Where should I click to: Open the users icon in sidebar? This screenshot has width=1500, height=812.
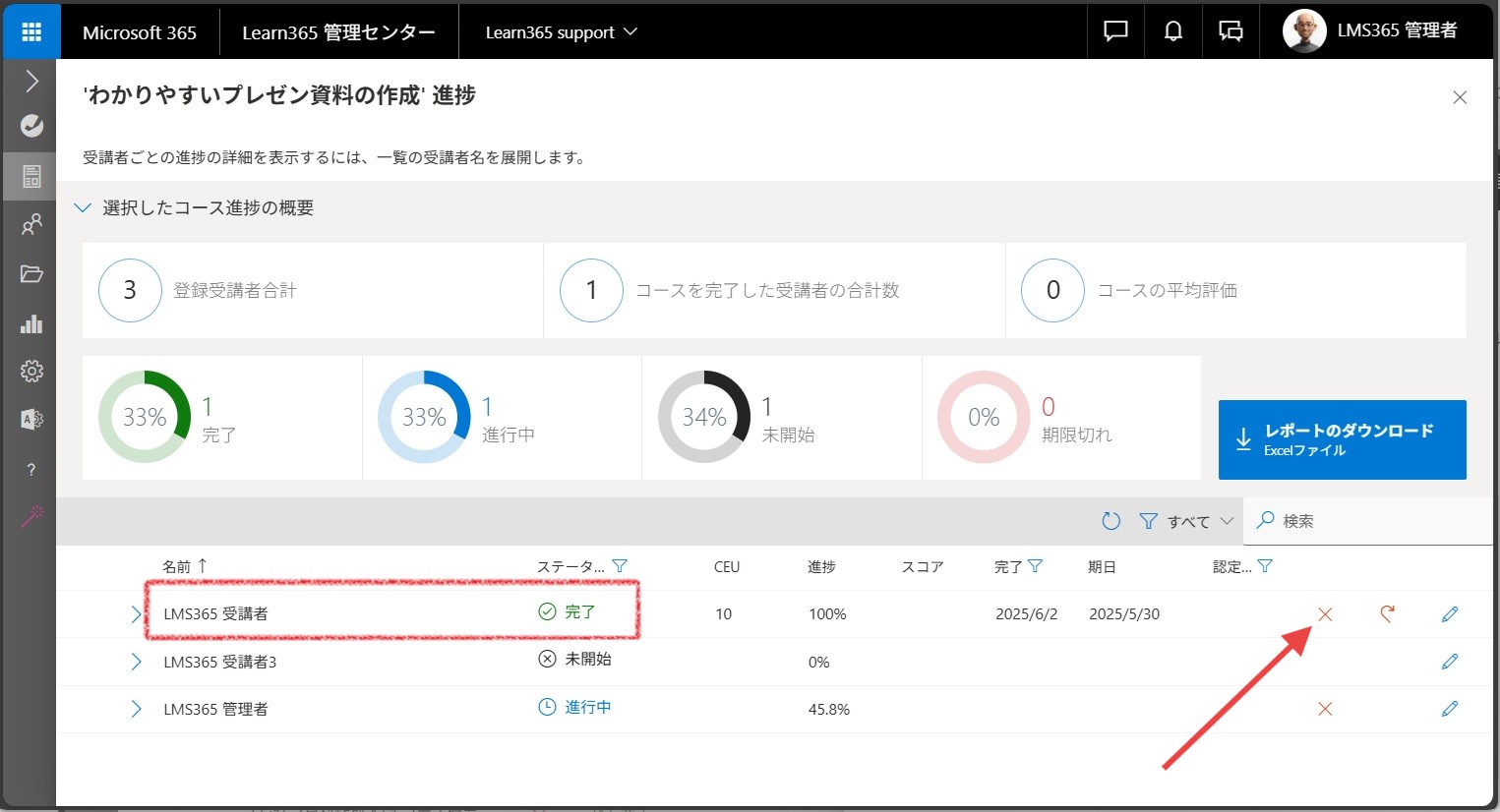pos(31,225)
